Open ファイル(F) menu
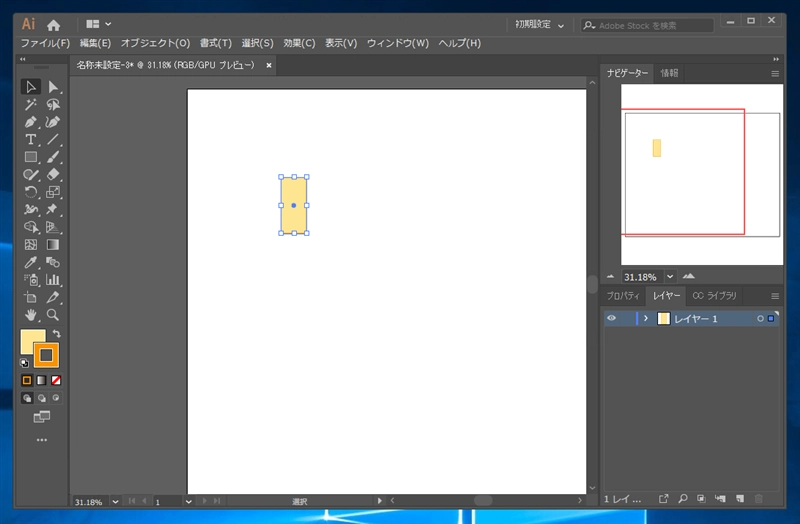 (x=45, y=43)
